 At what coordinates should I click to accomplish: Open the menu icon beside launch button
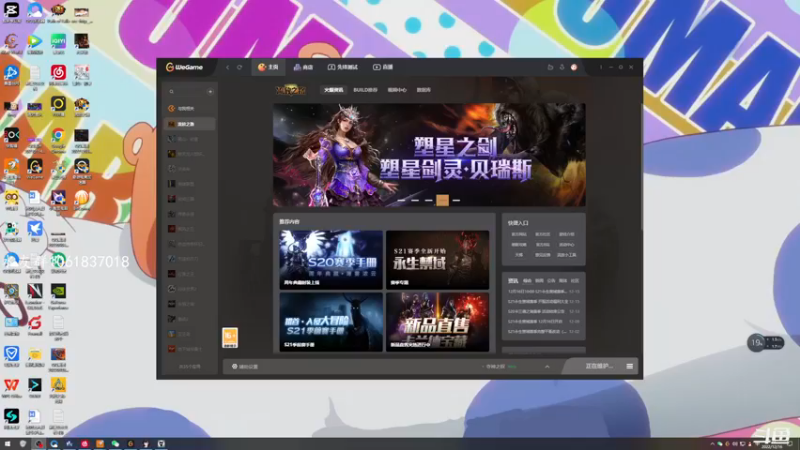coord(630,366)
